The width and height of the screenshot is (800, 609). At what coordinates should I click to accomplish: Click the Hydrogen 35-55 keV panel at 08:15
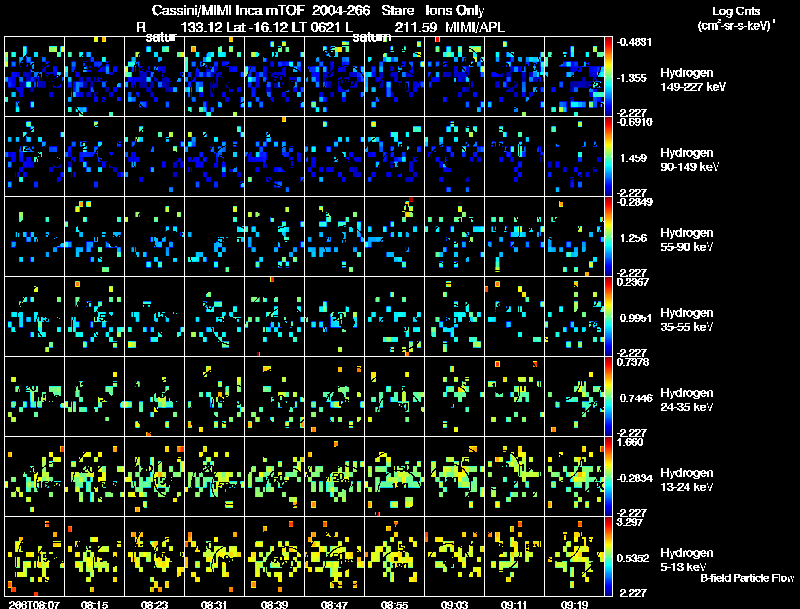coord(94,316)
